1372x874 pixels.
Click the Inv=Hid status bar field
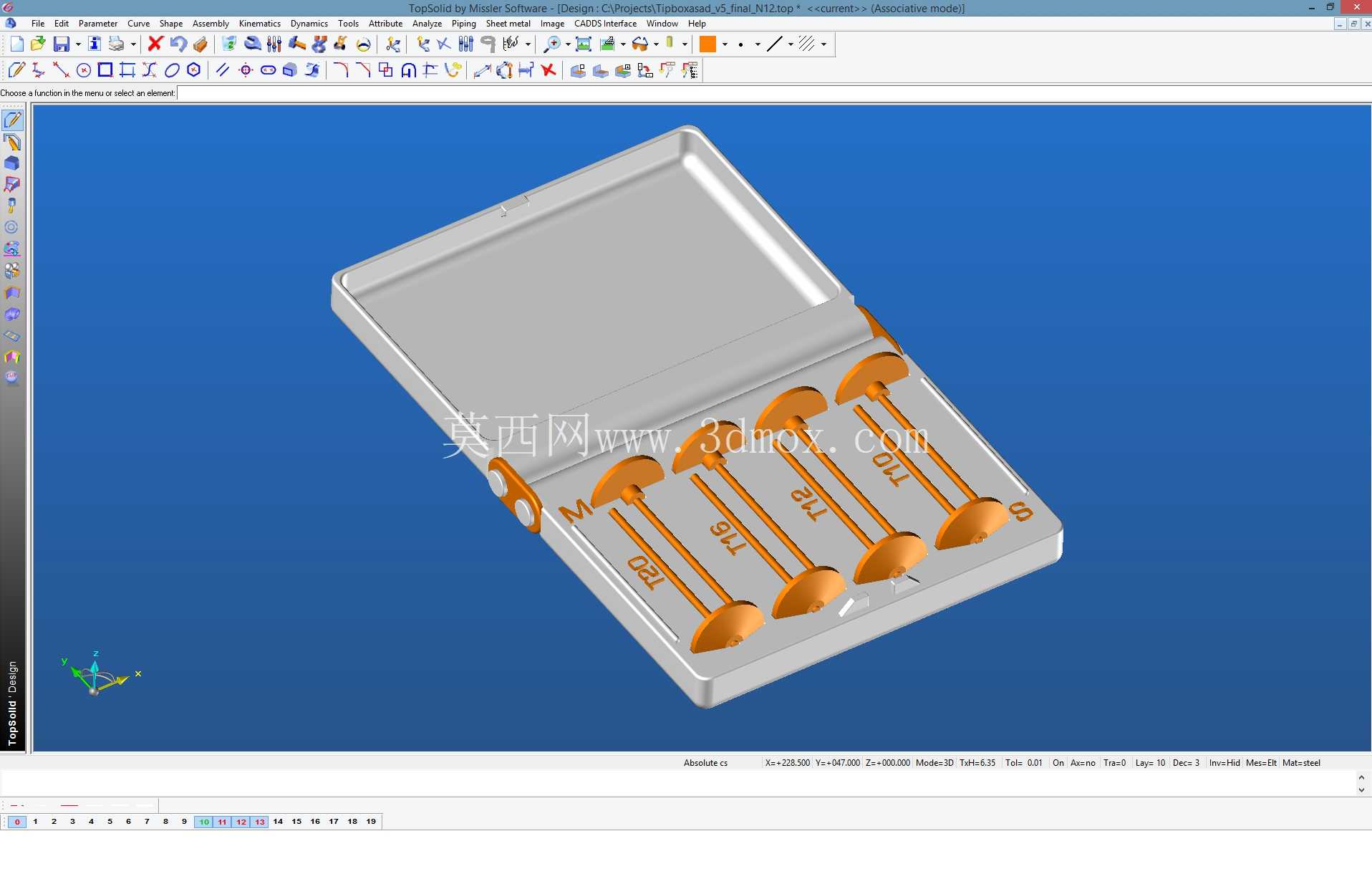(1224, 763)
